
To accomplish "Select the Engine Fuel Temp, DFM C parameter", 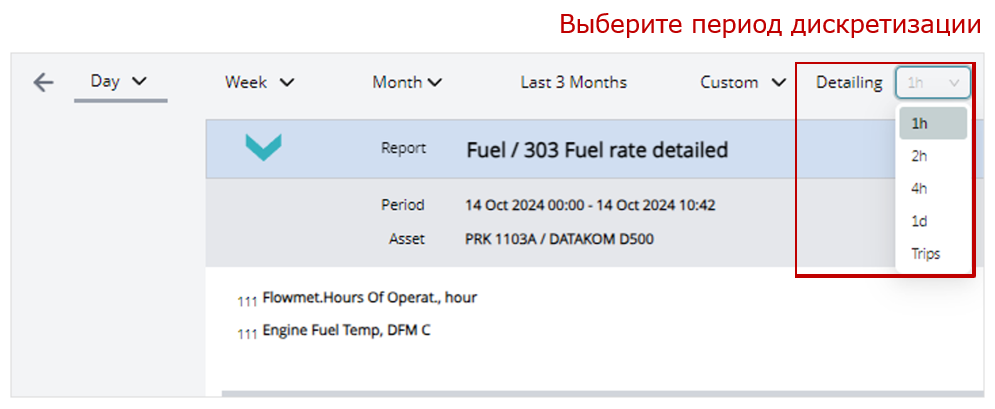I will point(346,330).
